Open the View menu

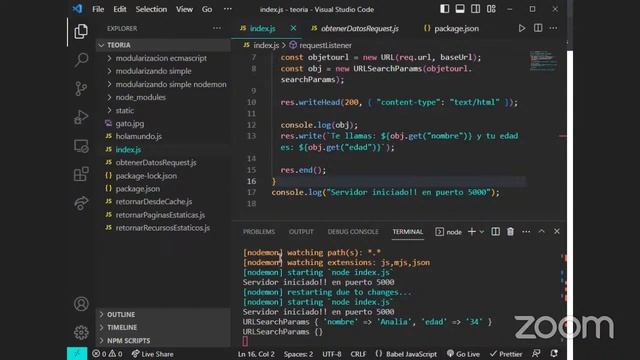pyautogui.click(x=184, y=9)
